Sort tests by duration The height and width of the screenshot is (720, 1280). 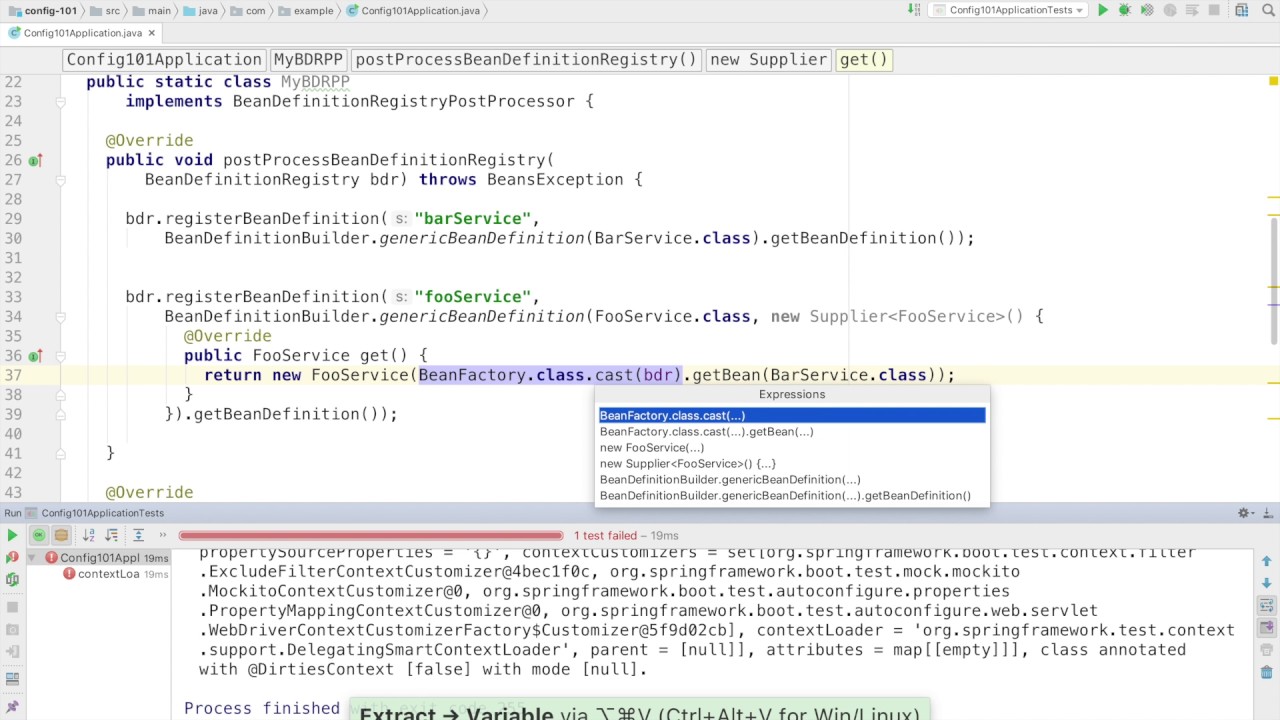[112, 535]
